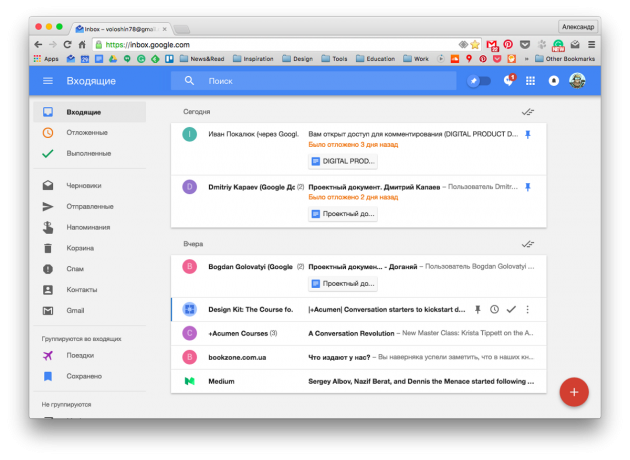This screenshot has width=630, height=460.
Task: Open Gmail link in sidebar
Action: coord(90,311)
